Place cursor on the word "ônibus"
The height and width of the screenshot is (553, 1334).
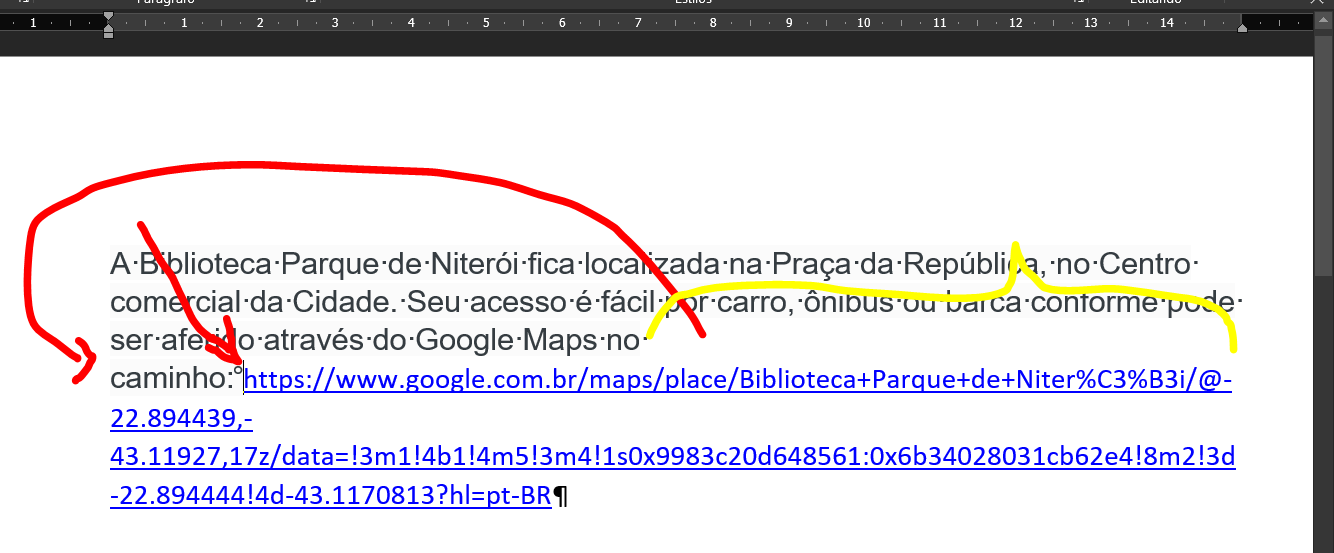[849, 302]
